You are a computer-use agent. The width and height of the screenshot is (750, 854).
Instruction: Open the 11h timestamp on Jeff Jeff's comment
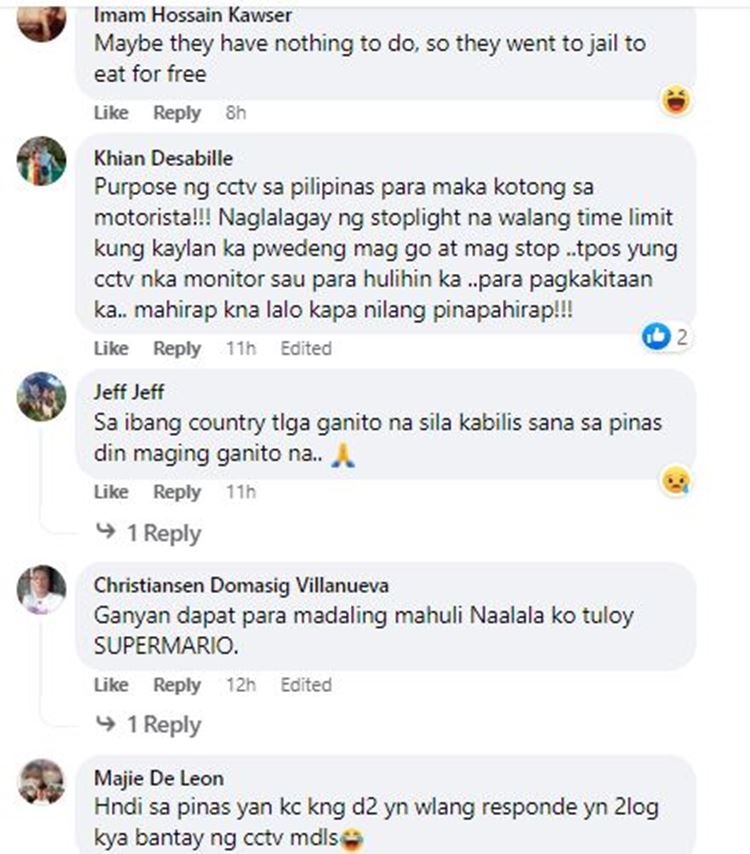[x=241, y=492]
